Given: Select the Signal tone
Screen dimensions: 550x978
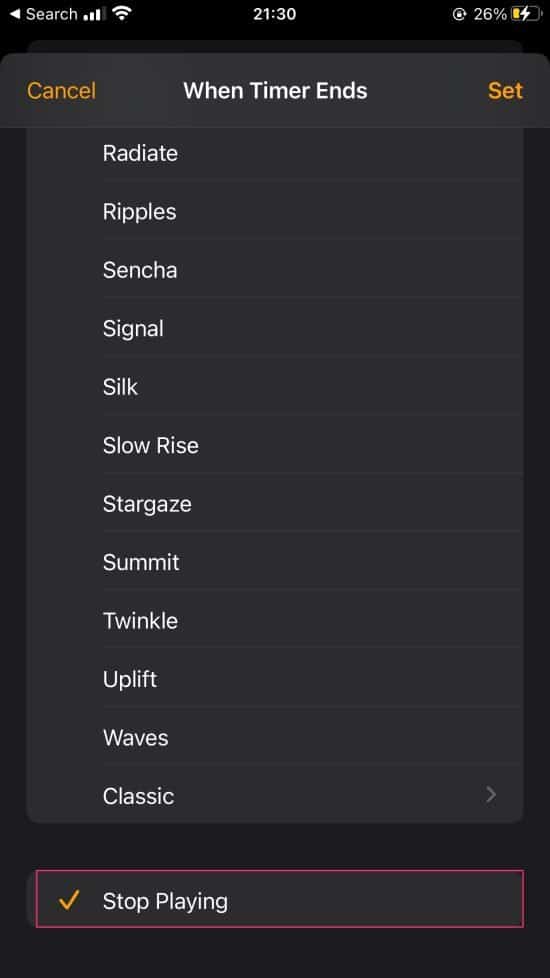Looking at the screenshot, I should tap(274, 328).
